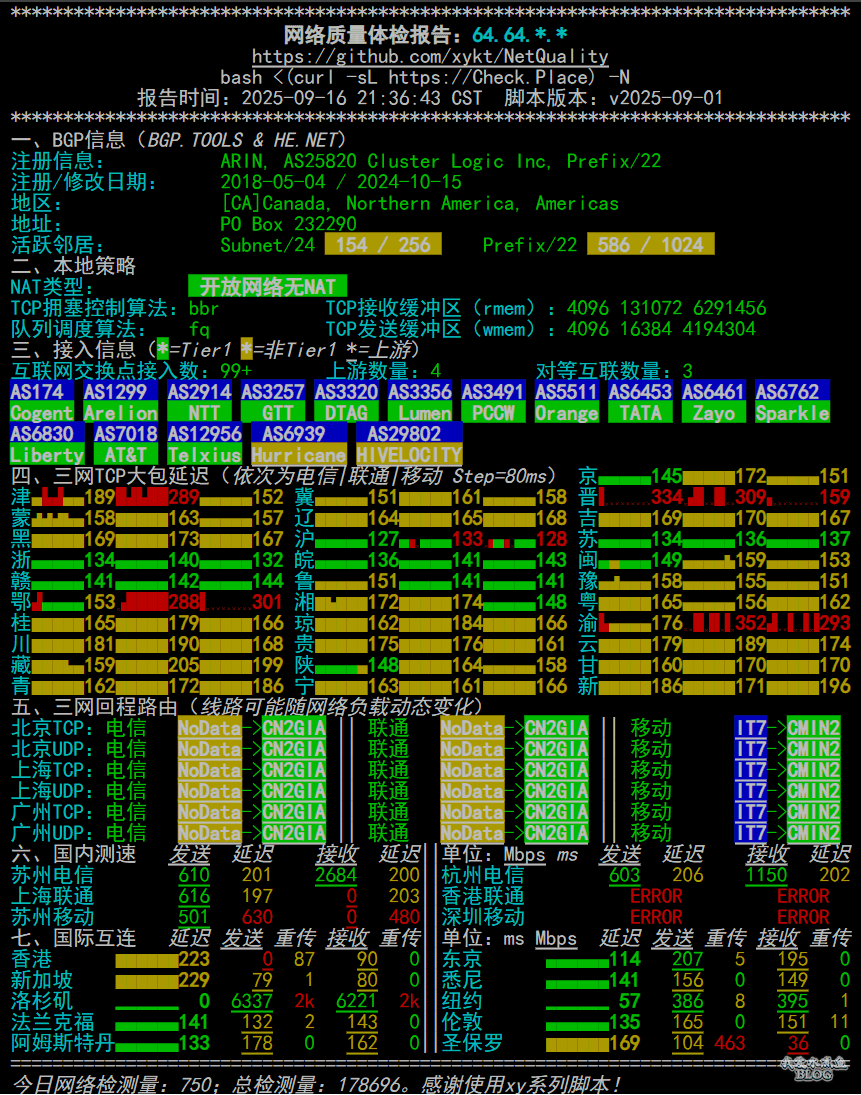Click 杭州电信 receive speed 1150

[x=766, y=874]
